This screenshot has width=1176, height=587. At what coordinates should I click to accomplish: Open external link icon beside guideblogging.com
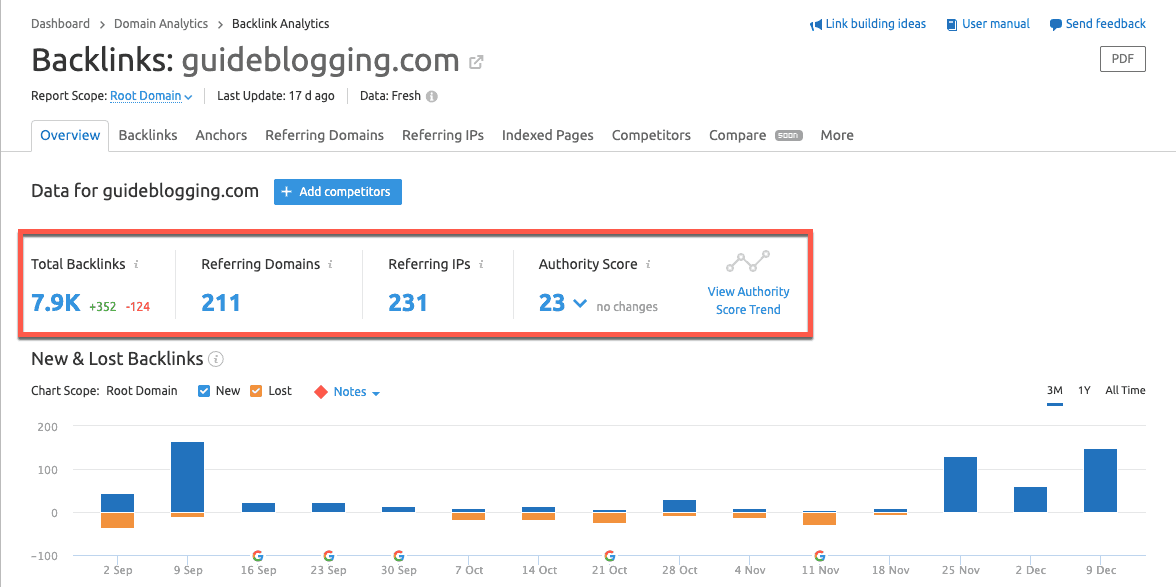click(476, 62)
